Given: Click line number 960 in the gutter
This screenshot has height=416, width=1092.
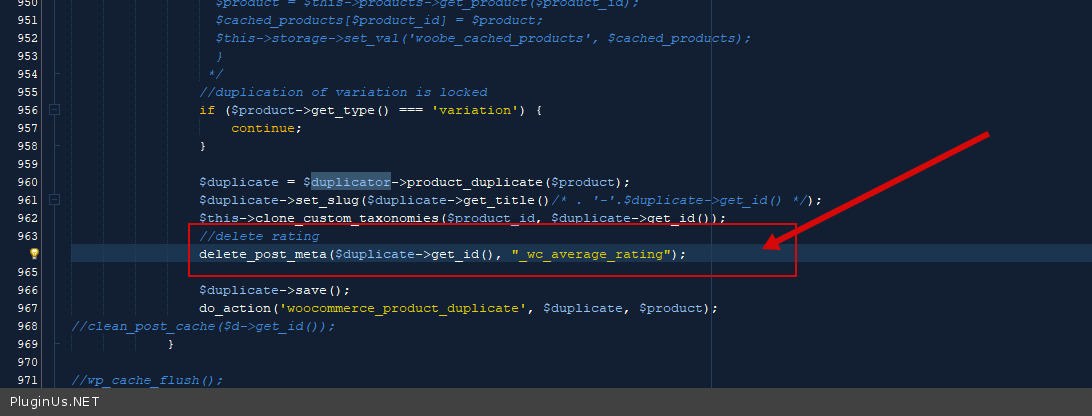Looking at the screenshot, I should [x=28, y=182].
